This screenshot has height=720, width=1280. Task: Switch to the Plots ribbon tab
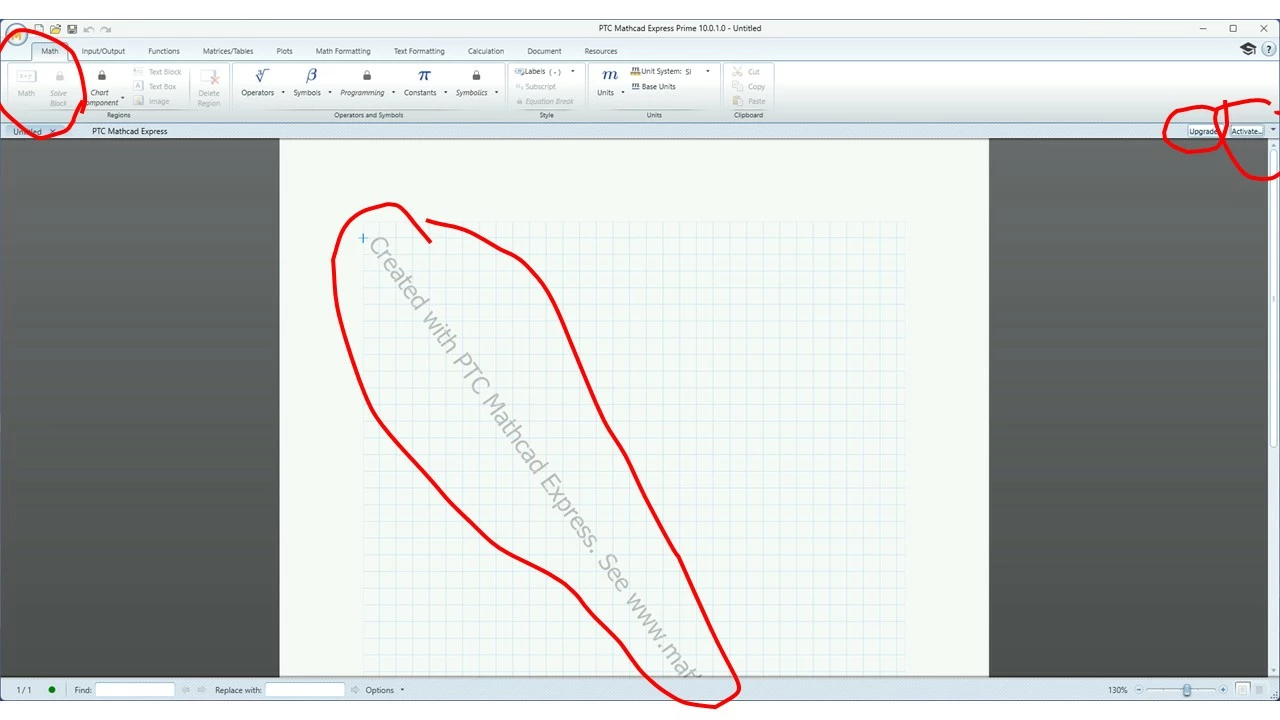click(284, 51)
